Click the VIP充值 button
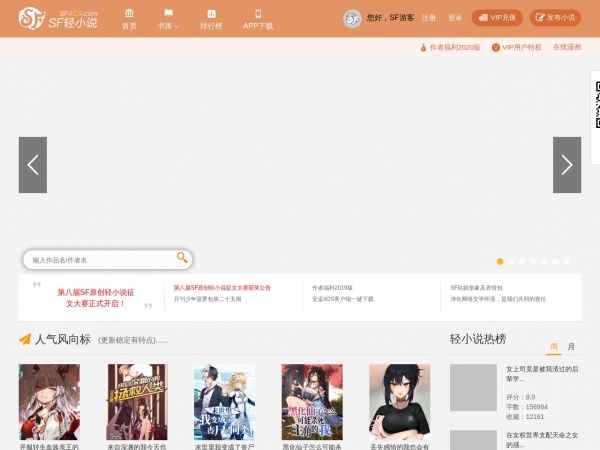Screen dimensions: 600x450 pyautogui.click(x=497, y=18)
